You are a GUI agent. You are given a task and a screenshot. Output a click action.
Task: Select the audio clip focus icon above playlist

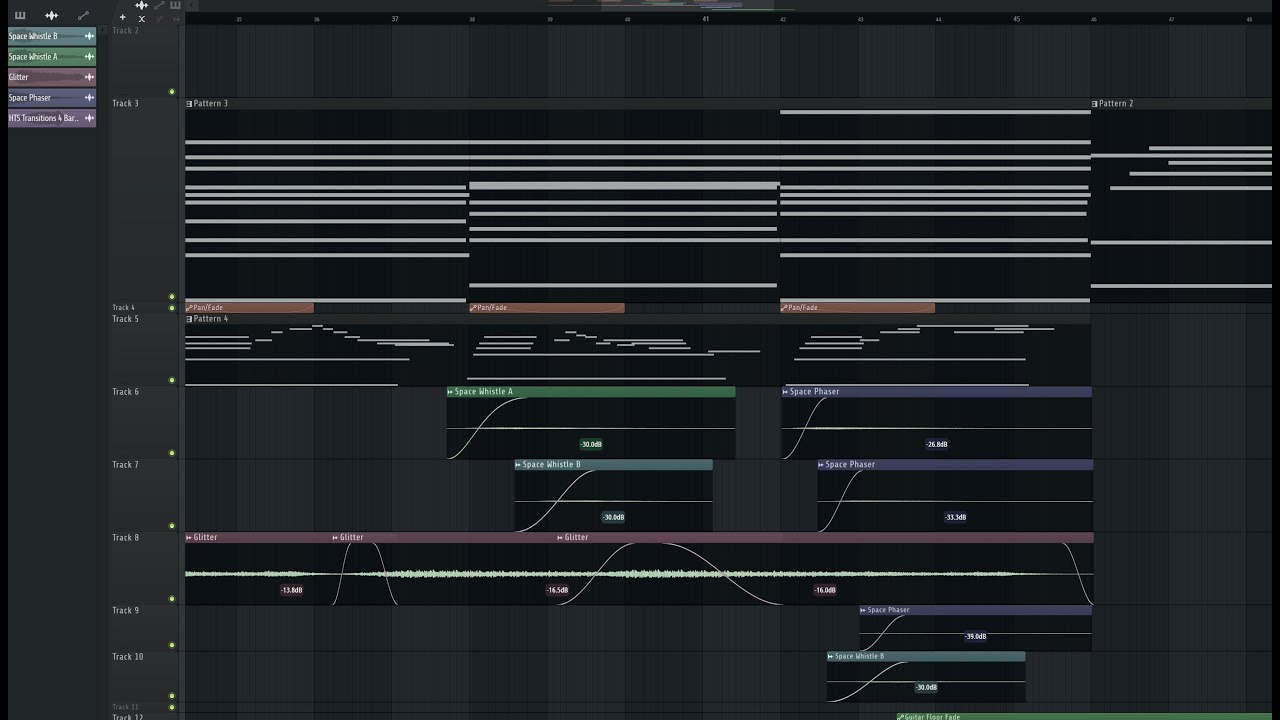click(141, 5)
